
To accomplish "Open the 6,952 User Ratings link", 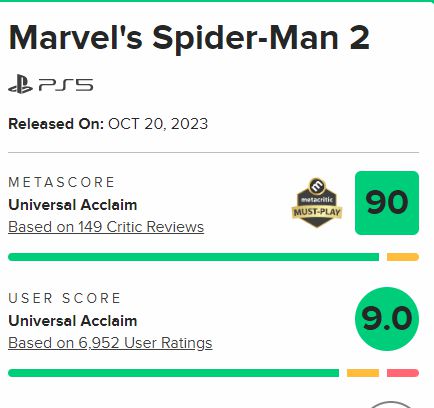I will [x=110, y=343].
